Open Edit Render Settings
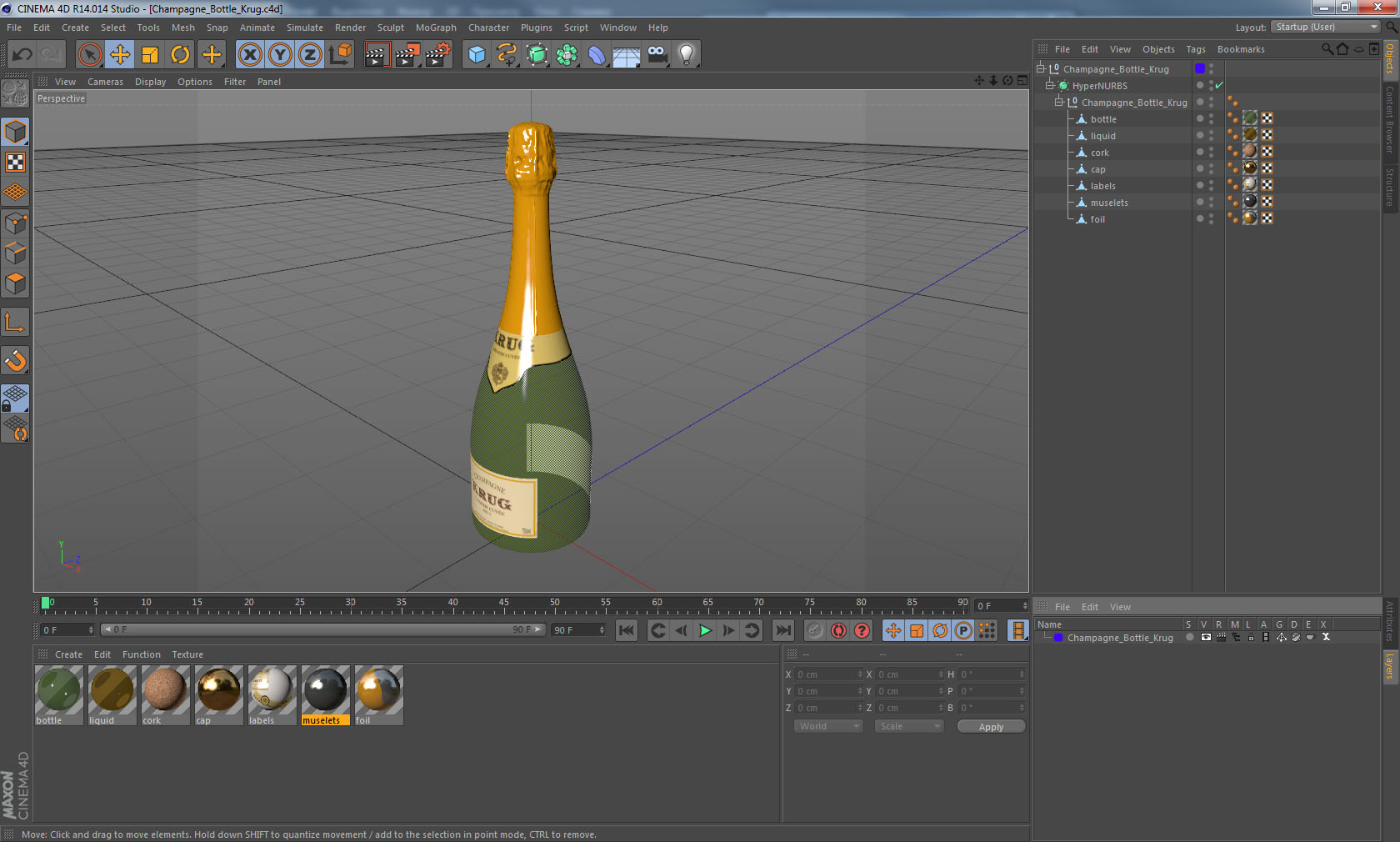Viewport: 1400px width, 842px height. tap(438, 55)
